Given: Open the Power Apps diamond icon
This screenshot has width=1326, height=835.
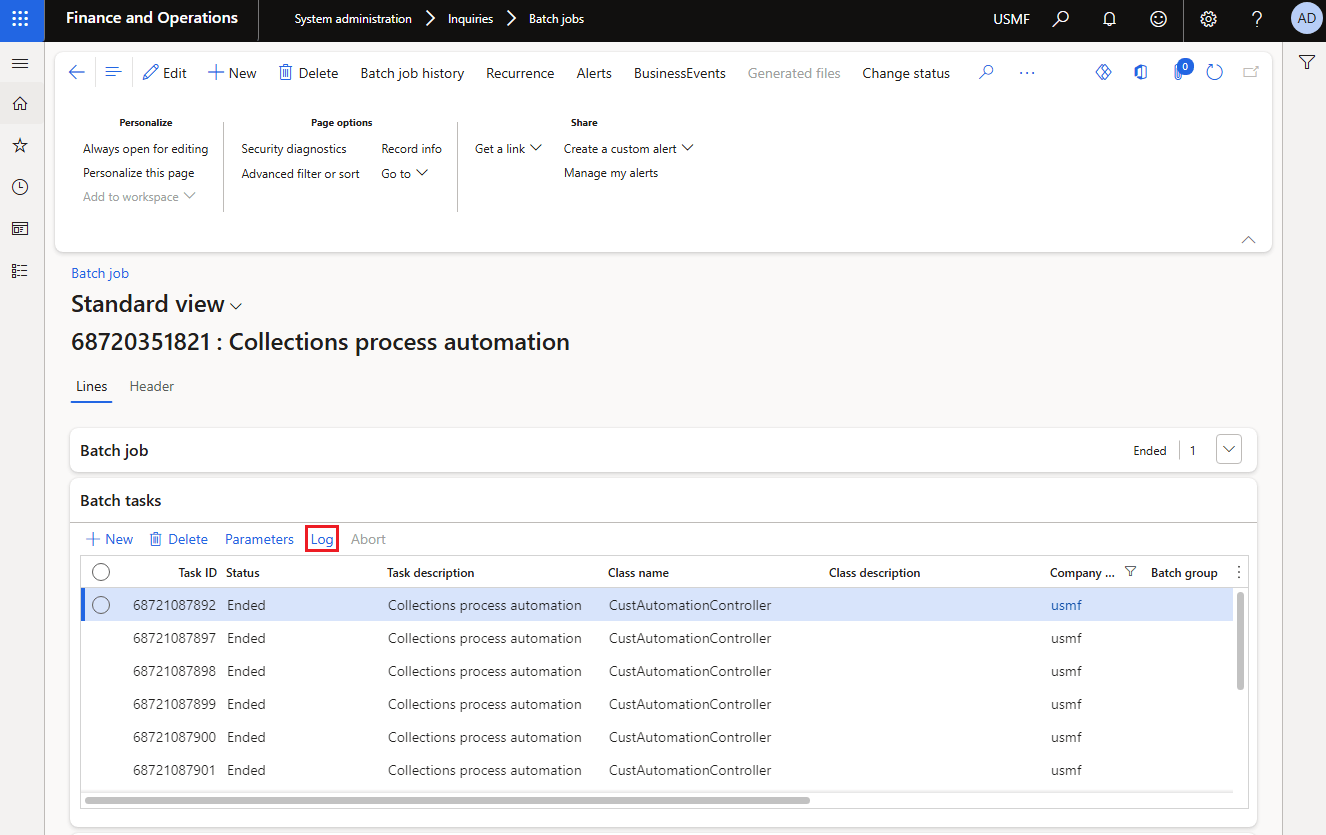Looking at the screenshot, I should pyautogui.click(x=1104, y=72).
